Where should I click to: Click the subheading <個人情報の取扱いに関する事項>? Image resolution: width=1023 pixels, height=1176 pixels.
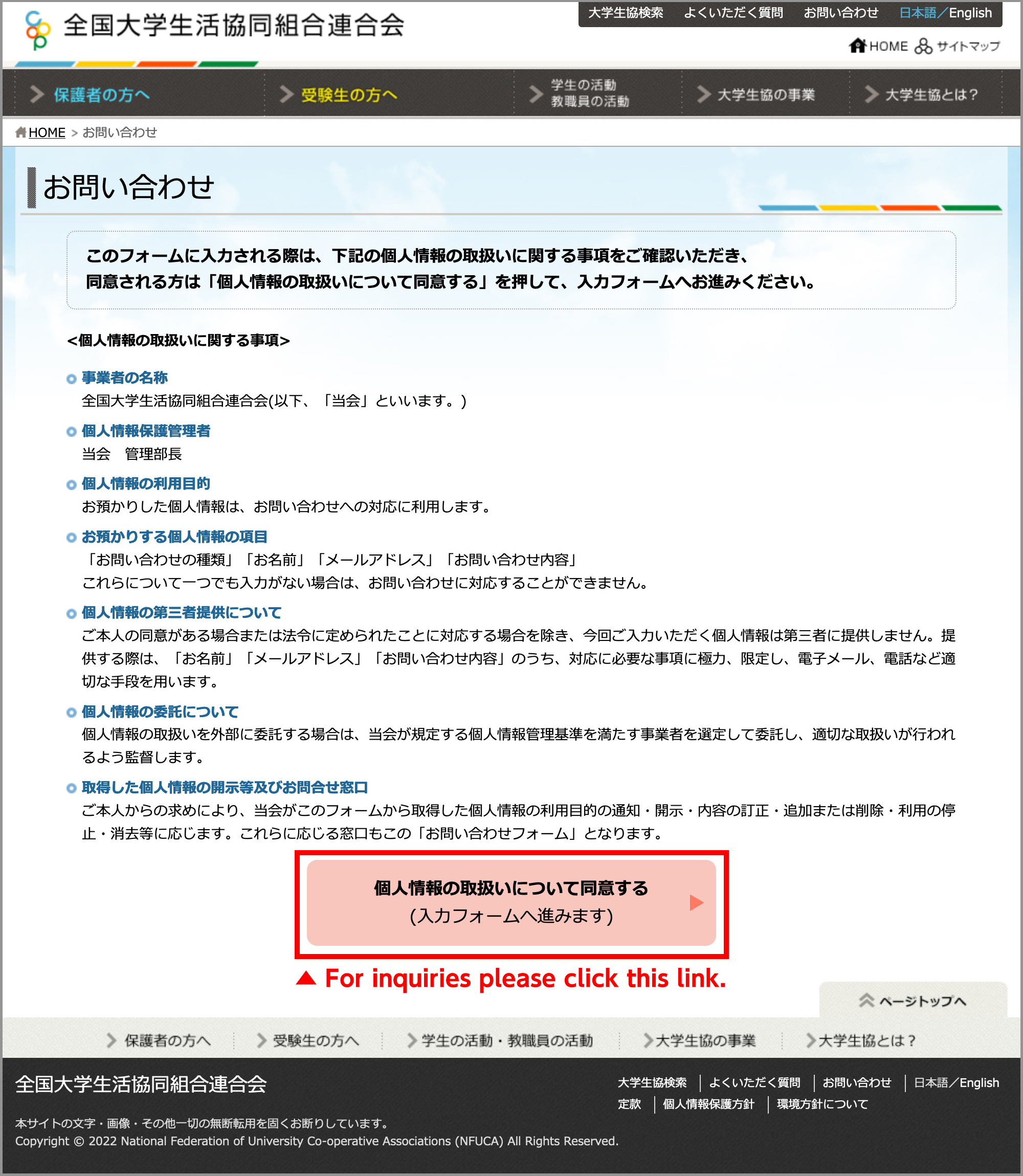coord(178,340)
